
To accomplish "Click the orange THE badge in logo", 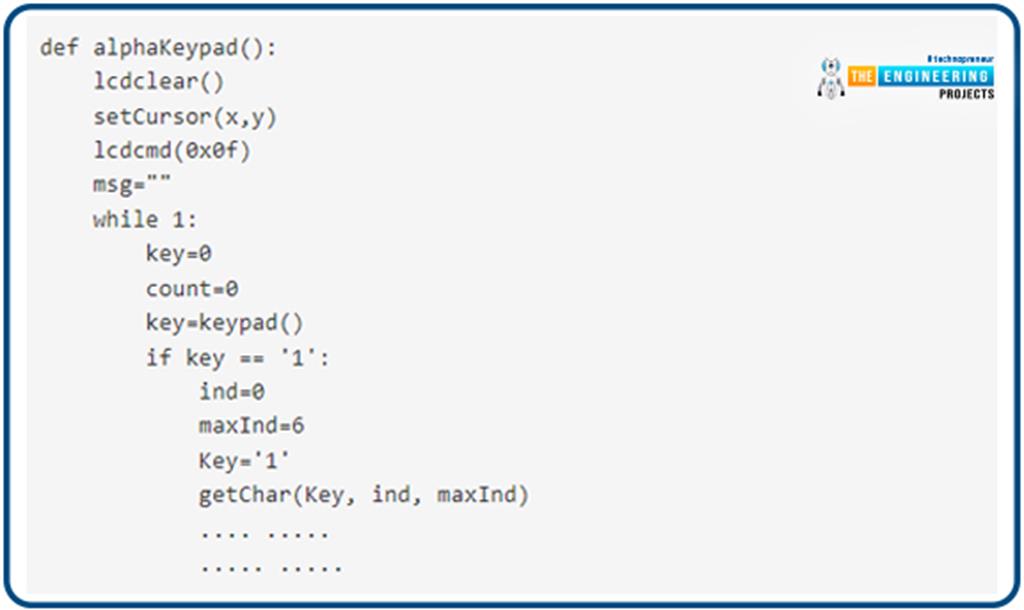I will pos(861,76).
